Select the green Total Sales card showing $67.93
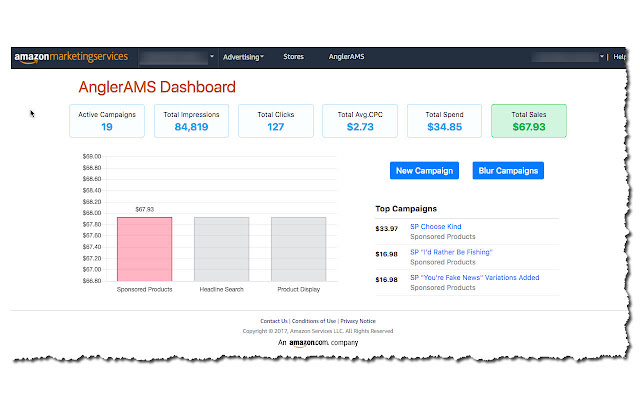This screenshot has width=640, height=400. (529, 121)
